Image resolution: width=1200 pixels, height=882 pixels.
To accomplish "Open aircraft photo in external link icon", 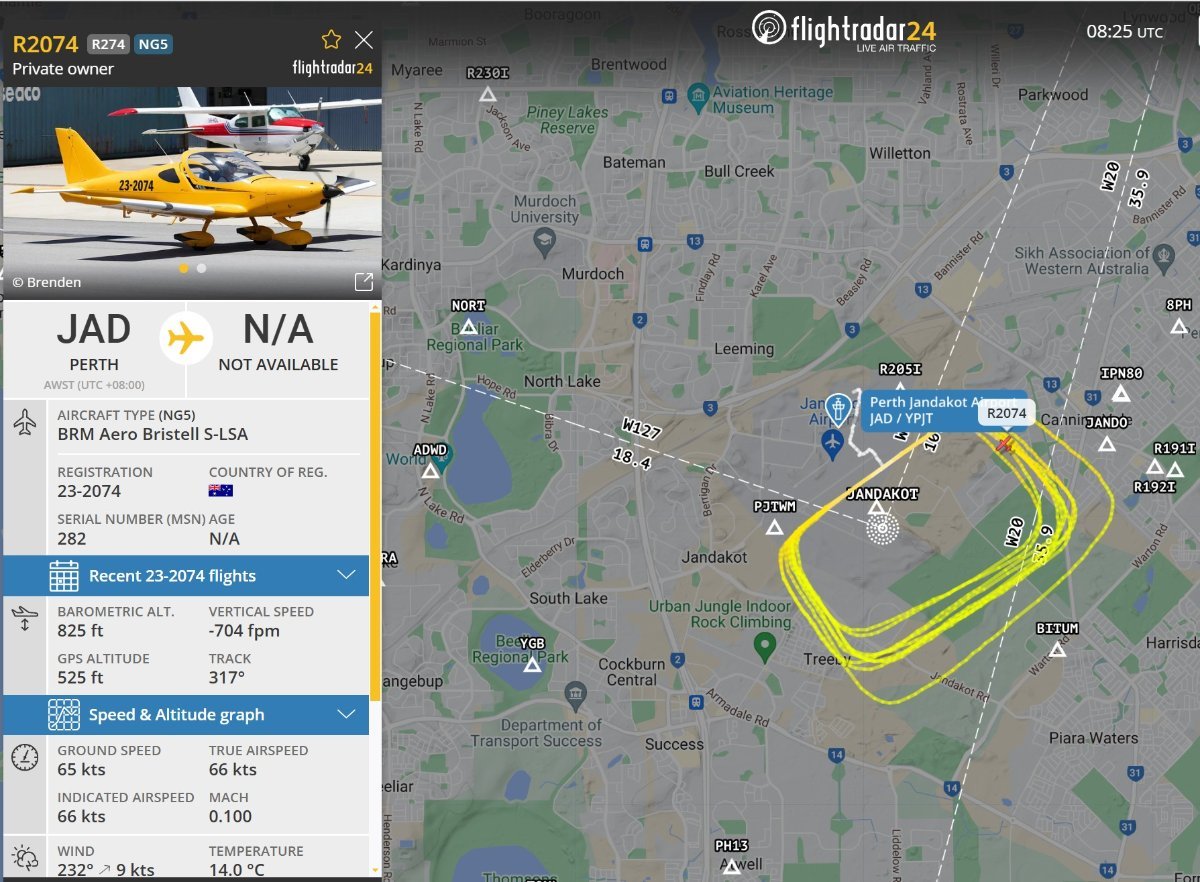I will (364, 282).
